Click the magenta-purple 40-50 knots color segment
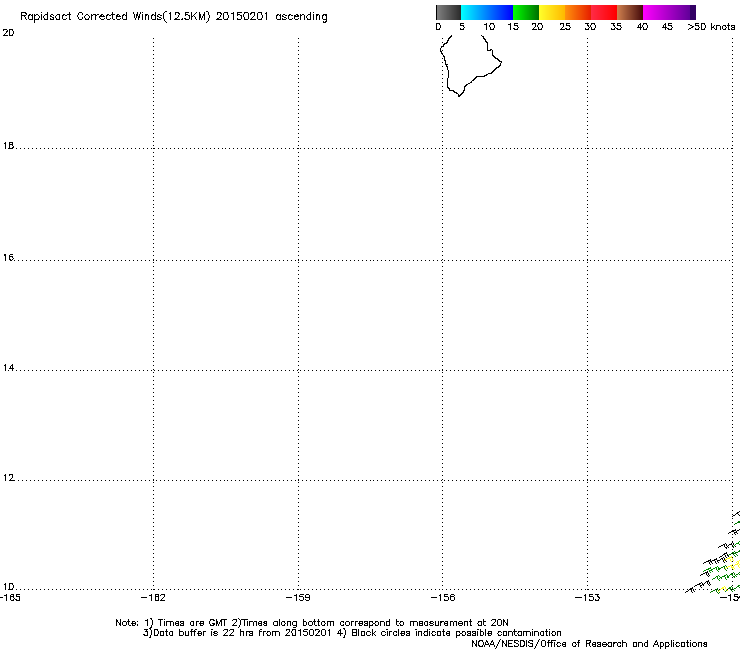Image resolution: width=740 pixels, height=650 pixels. tap(669, 12)
